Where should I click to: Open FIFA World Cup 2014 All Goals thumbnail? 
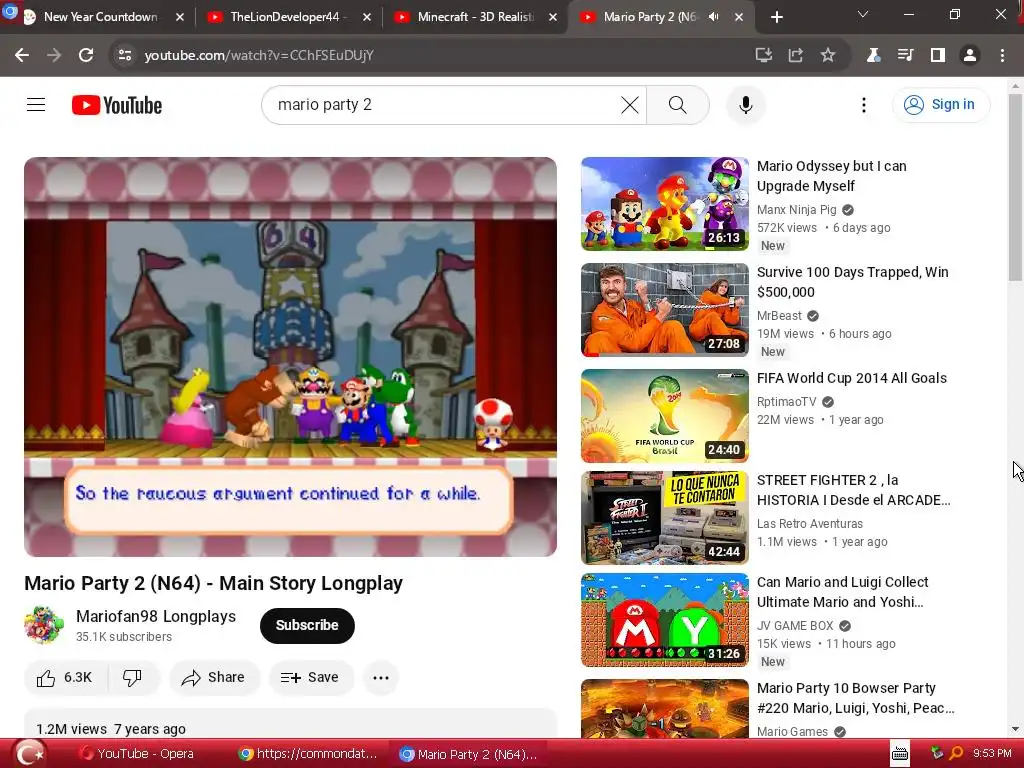coord(665,416)
